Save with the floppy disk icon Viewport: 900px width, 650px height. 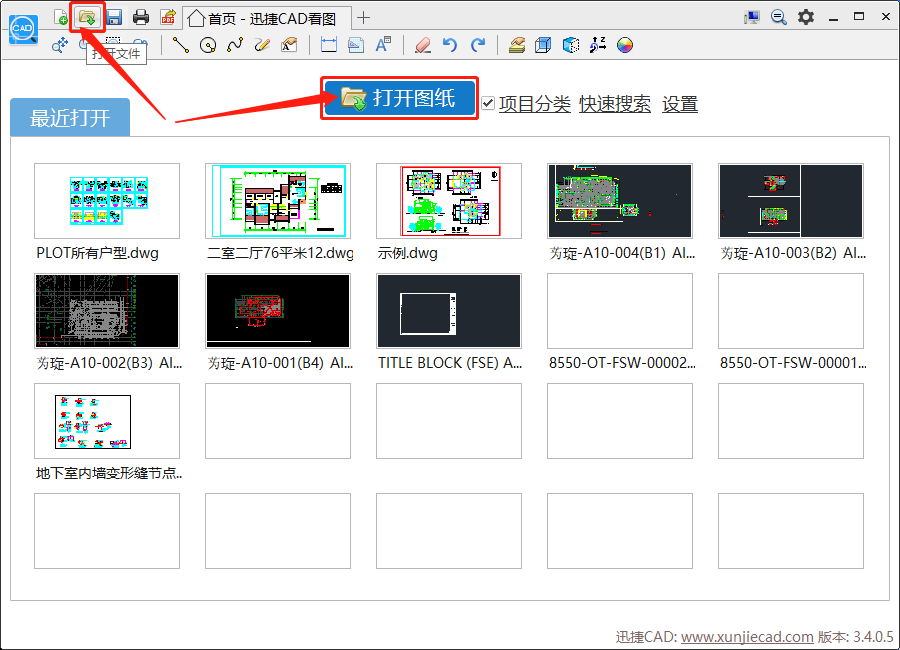(114, 17)
